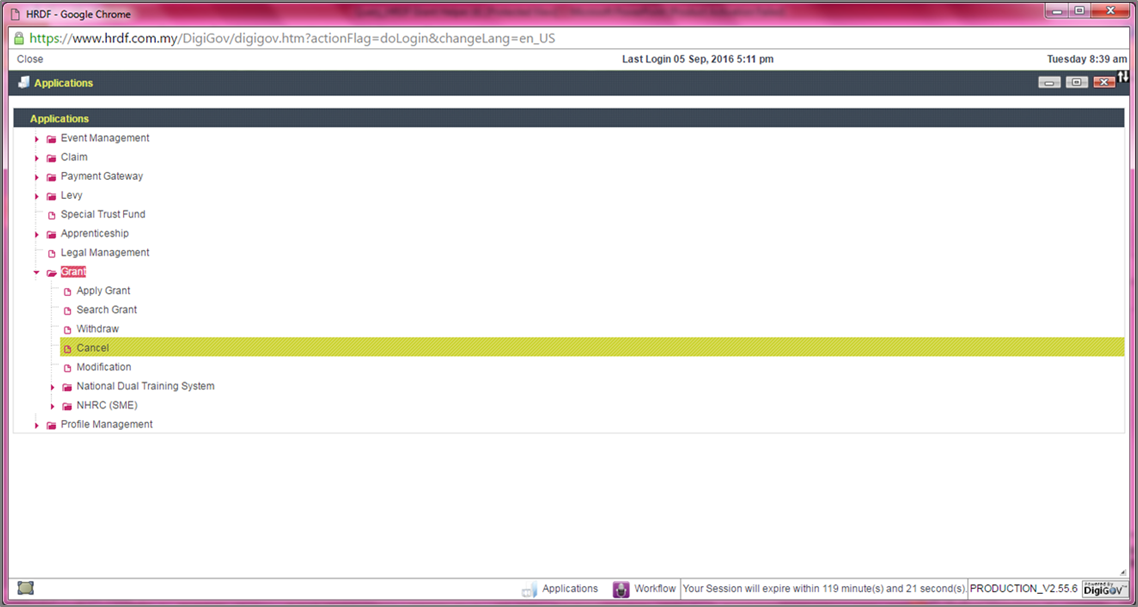
Task: Select the Profile Management tree label
Action: click(107, 424)
